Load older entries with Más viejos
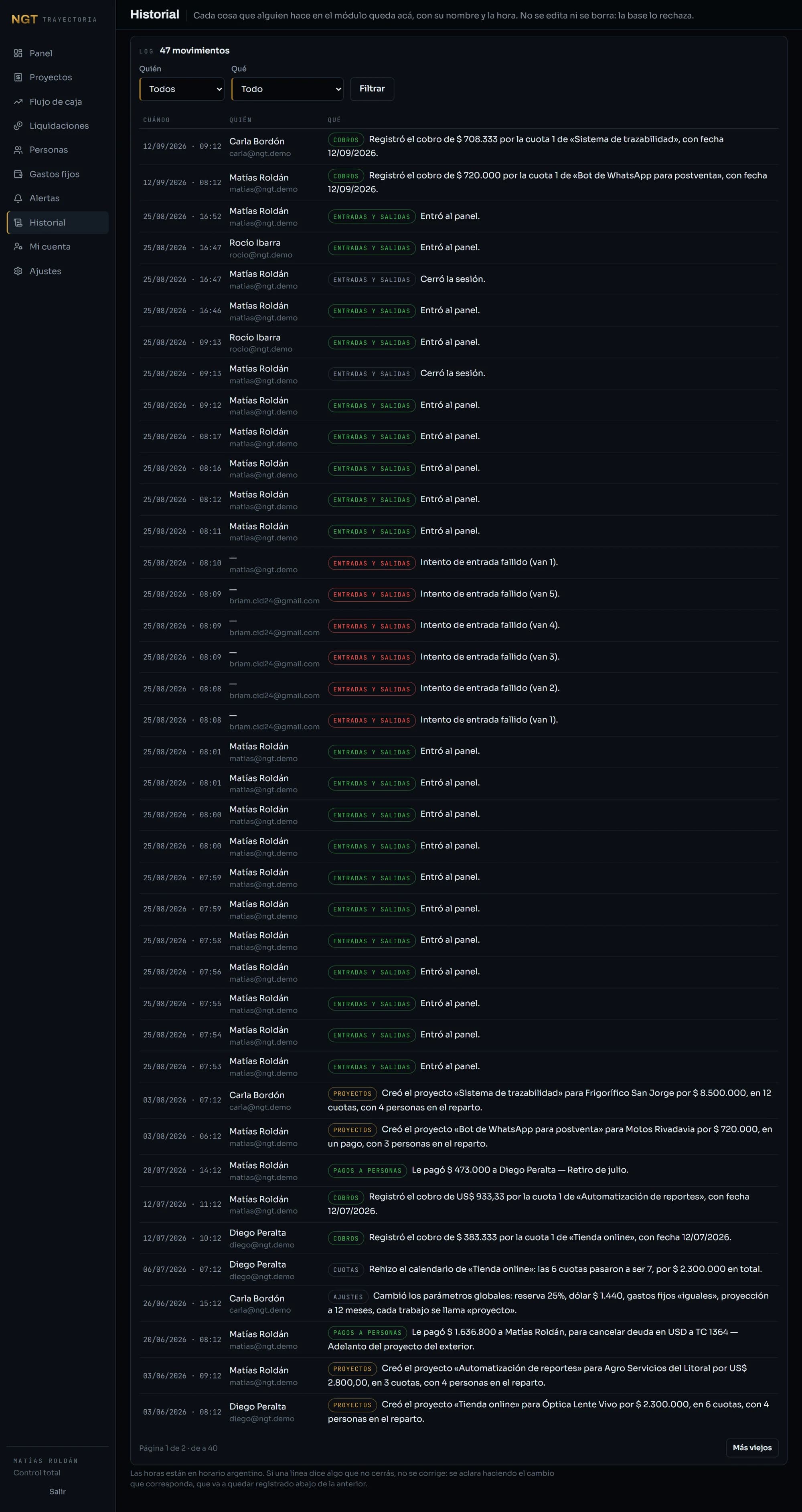This screenshot has width=802, height=1512. click(x=752, y=1447)
